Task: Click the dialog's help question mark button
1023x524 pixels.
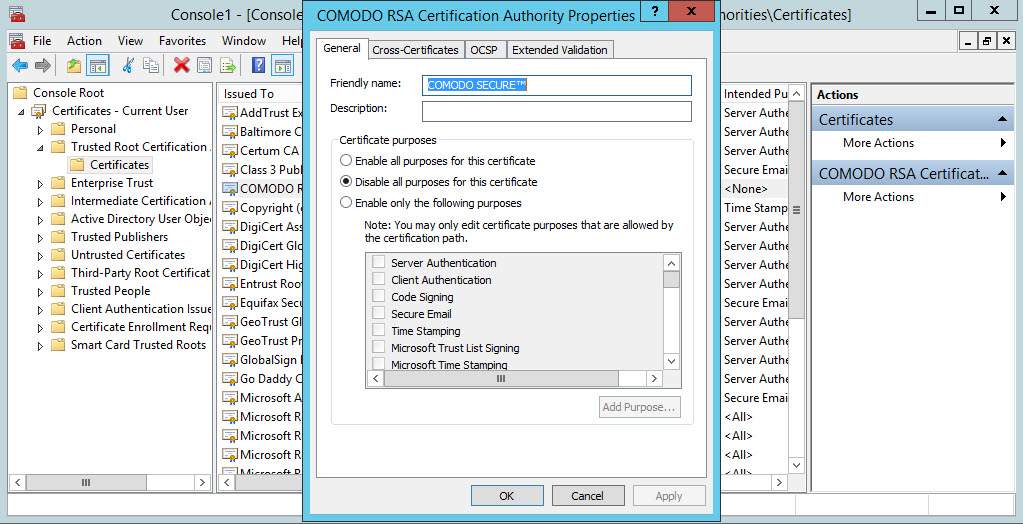Action: pos(655,11)
